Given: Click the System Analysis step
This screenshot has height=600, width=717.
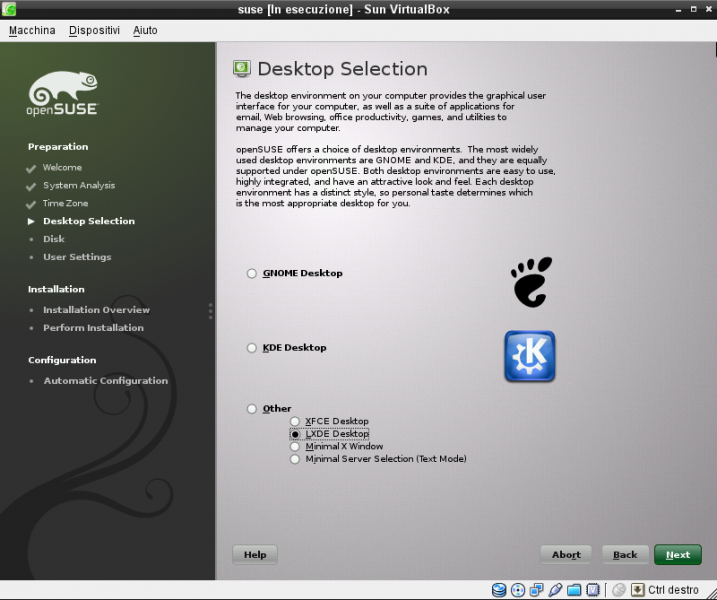Looking at the screenshot, I should (79, 185).
